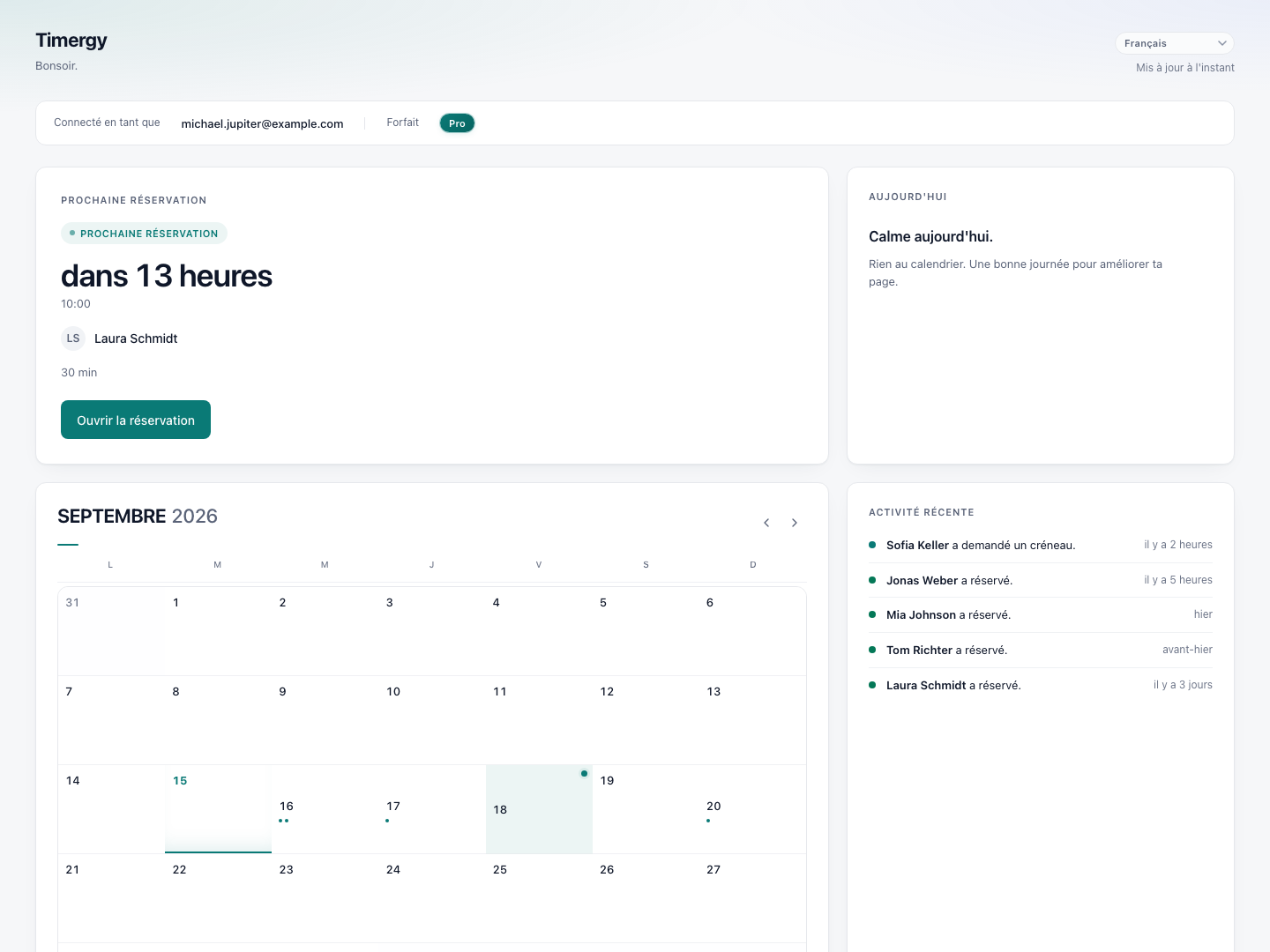
Task: Select September 13 in the calendar
Action: click(752, 720)
